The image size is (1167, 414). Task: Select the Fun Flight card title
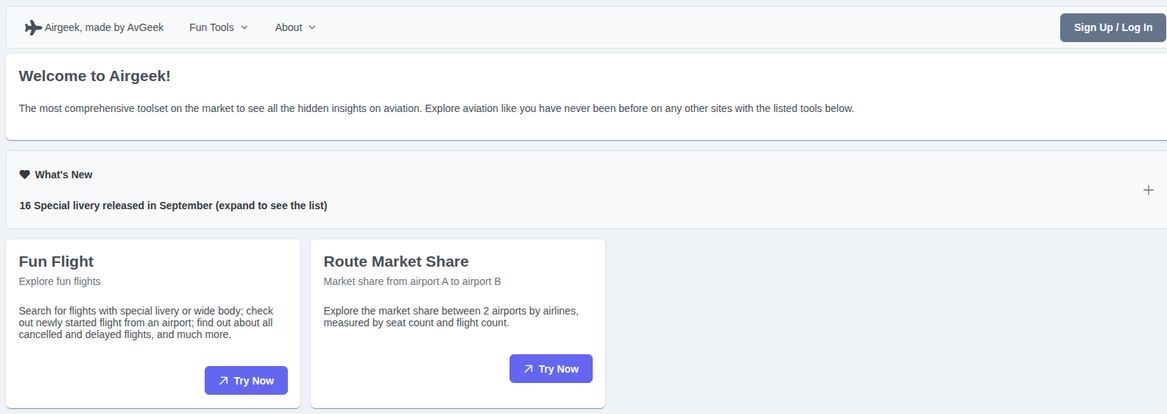(56, 262)
